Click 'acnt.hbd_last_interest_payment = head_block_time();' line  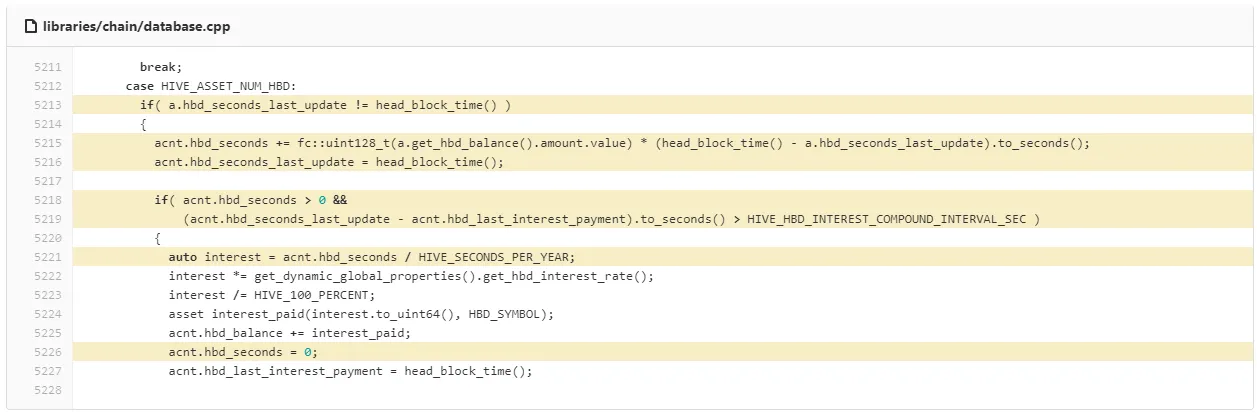350,371
